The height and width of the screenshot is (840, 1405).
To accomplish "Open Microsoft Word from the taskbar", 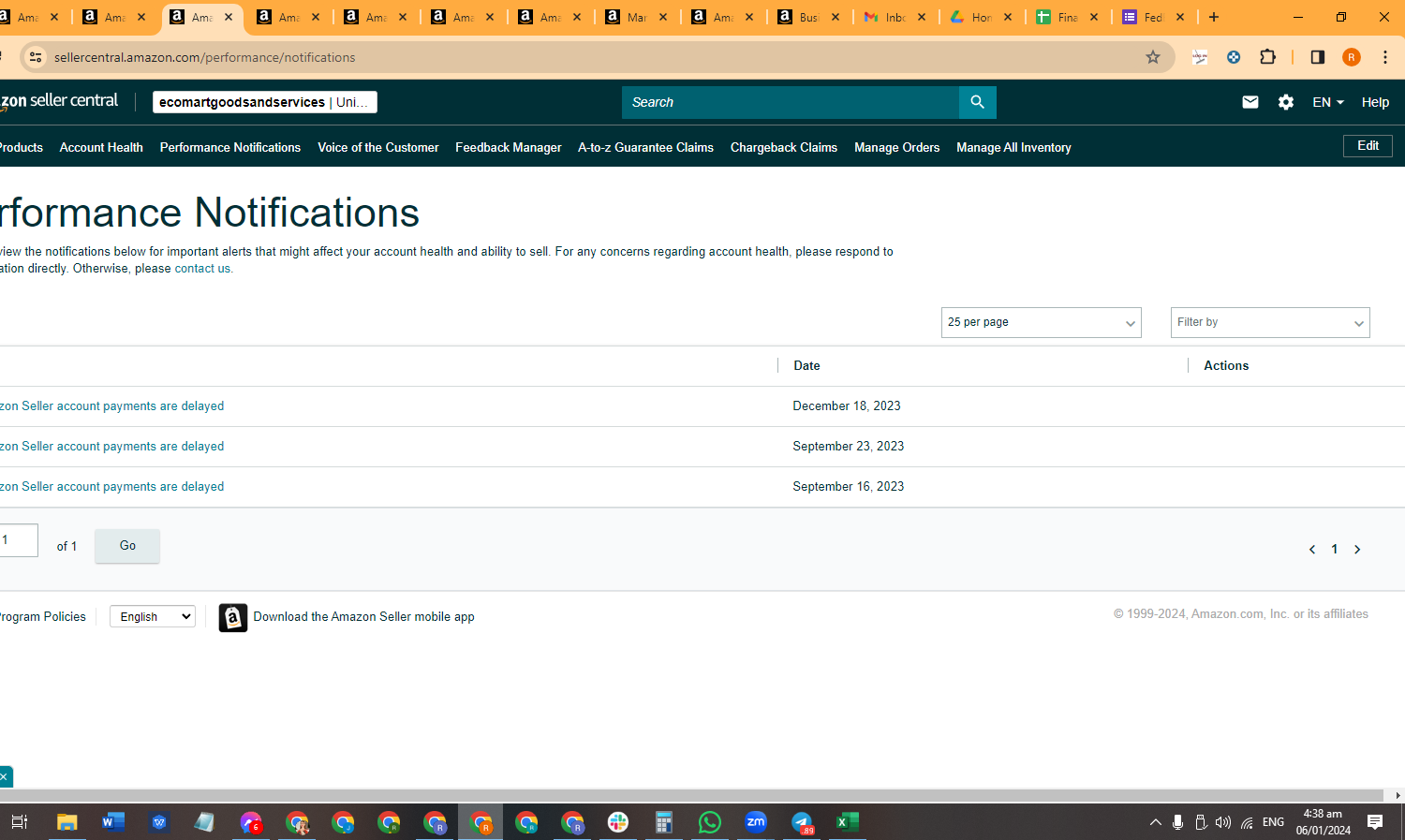I will [x=112, y=822].
